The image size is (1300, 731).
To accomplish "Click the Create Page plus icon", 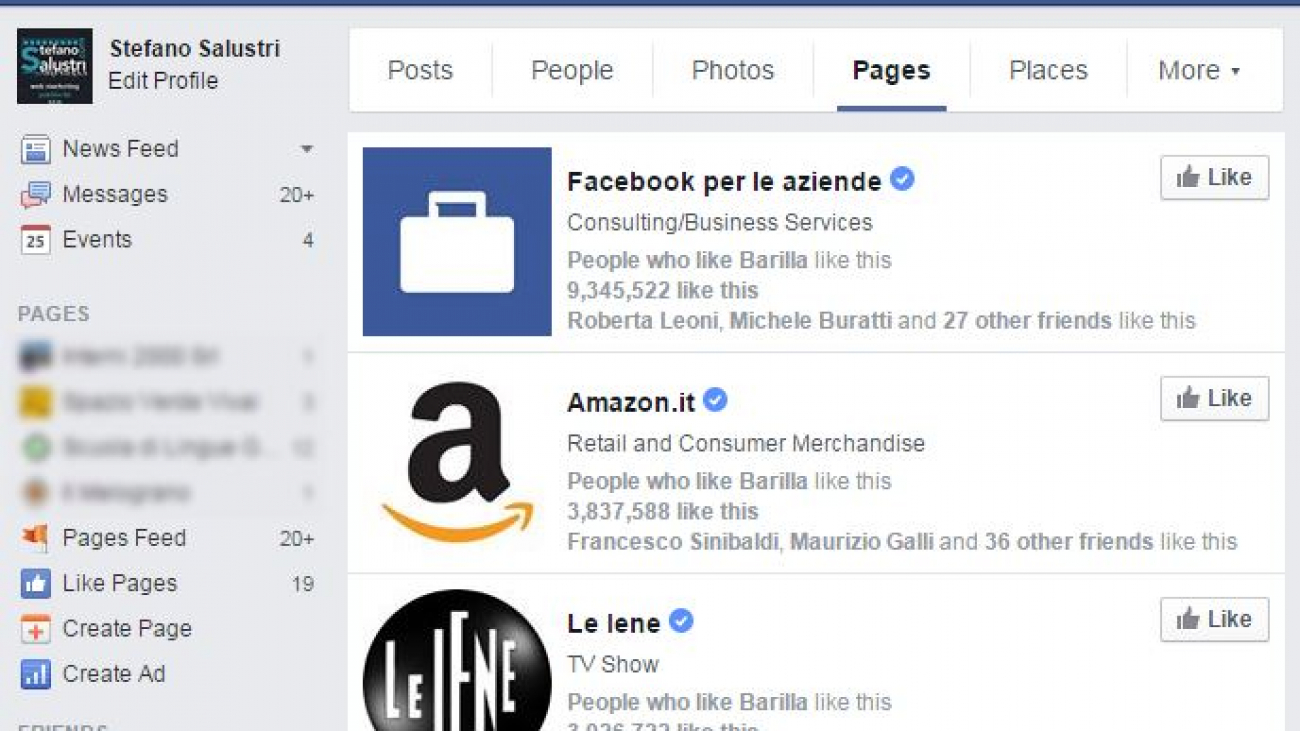I will (35, 629).
